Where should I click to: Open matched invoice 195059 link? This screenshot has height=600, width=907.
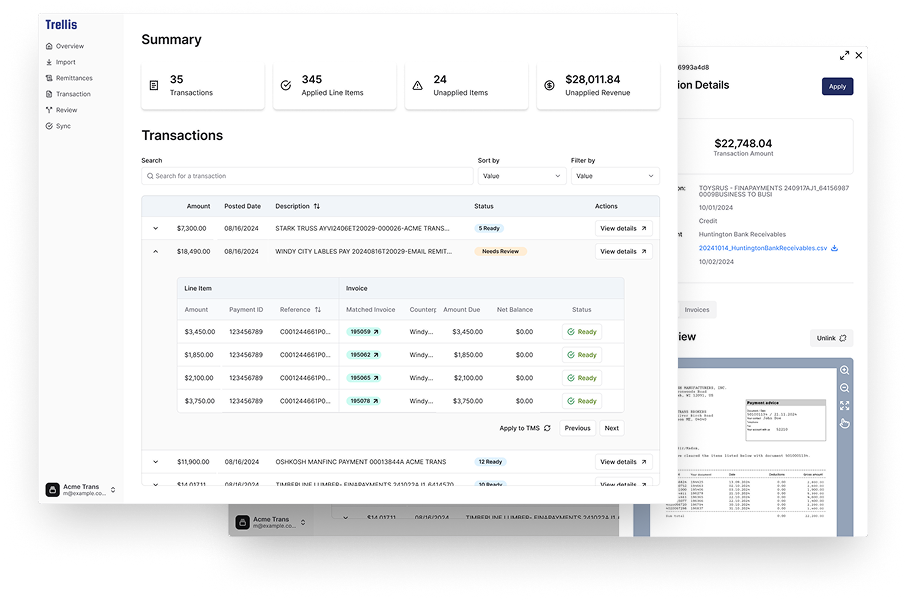[x=362, y=332]
